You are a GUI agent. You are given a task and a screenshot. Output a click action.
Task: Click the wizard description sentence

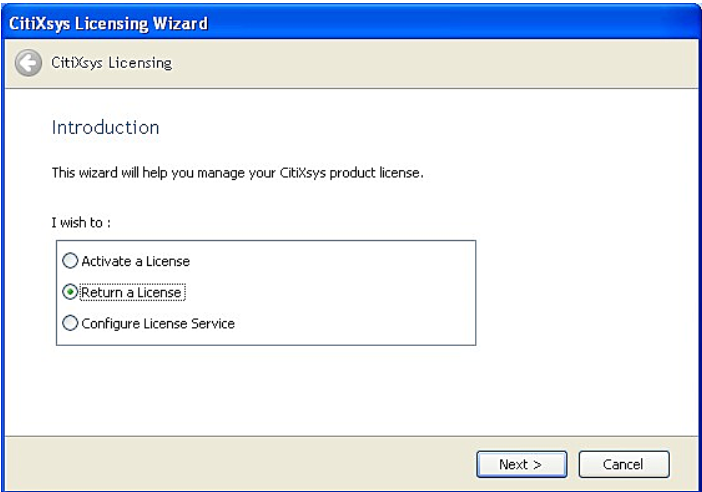click(237, 173)
